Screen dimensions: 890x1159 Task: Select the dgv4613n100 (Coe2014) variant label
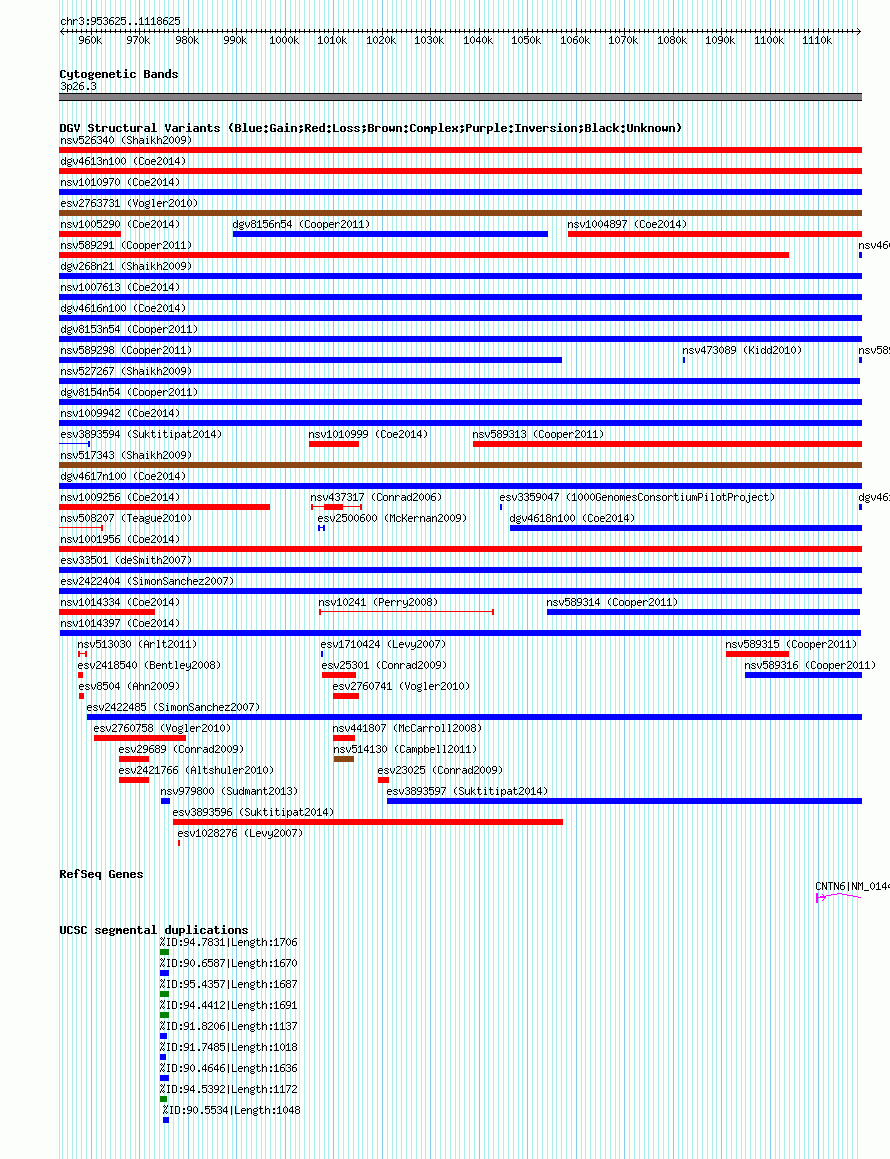point(123,161)
